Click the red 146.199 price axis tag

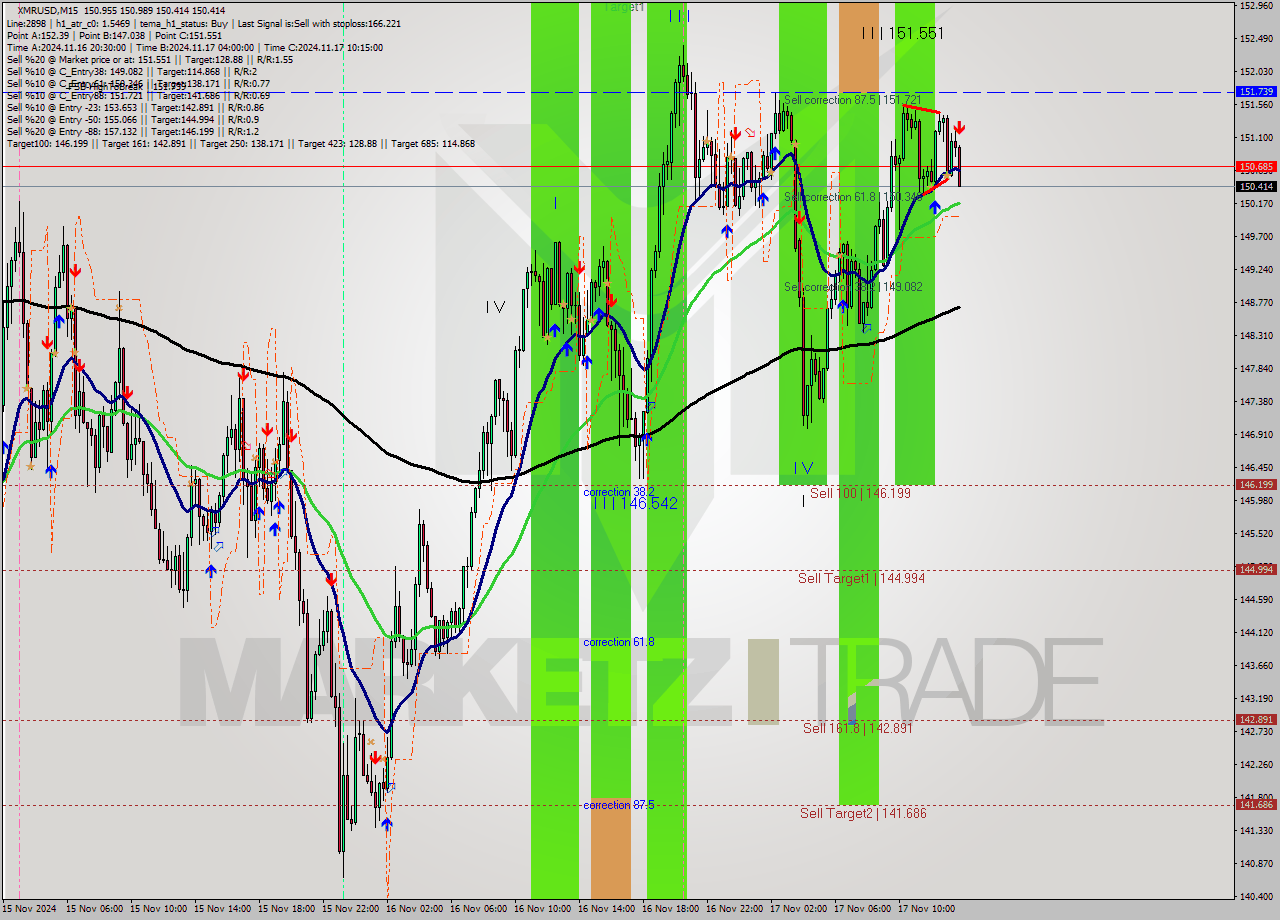tap(1256, 485)
